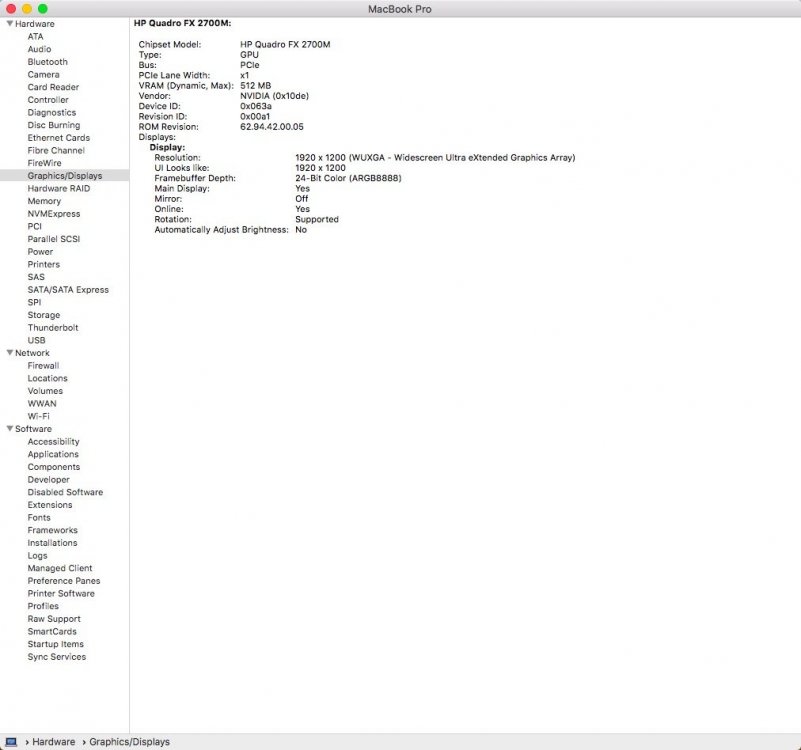Select Managed Client in the sidebar
This screenshot has height=750, width=801.
60,568
